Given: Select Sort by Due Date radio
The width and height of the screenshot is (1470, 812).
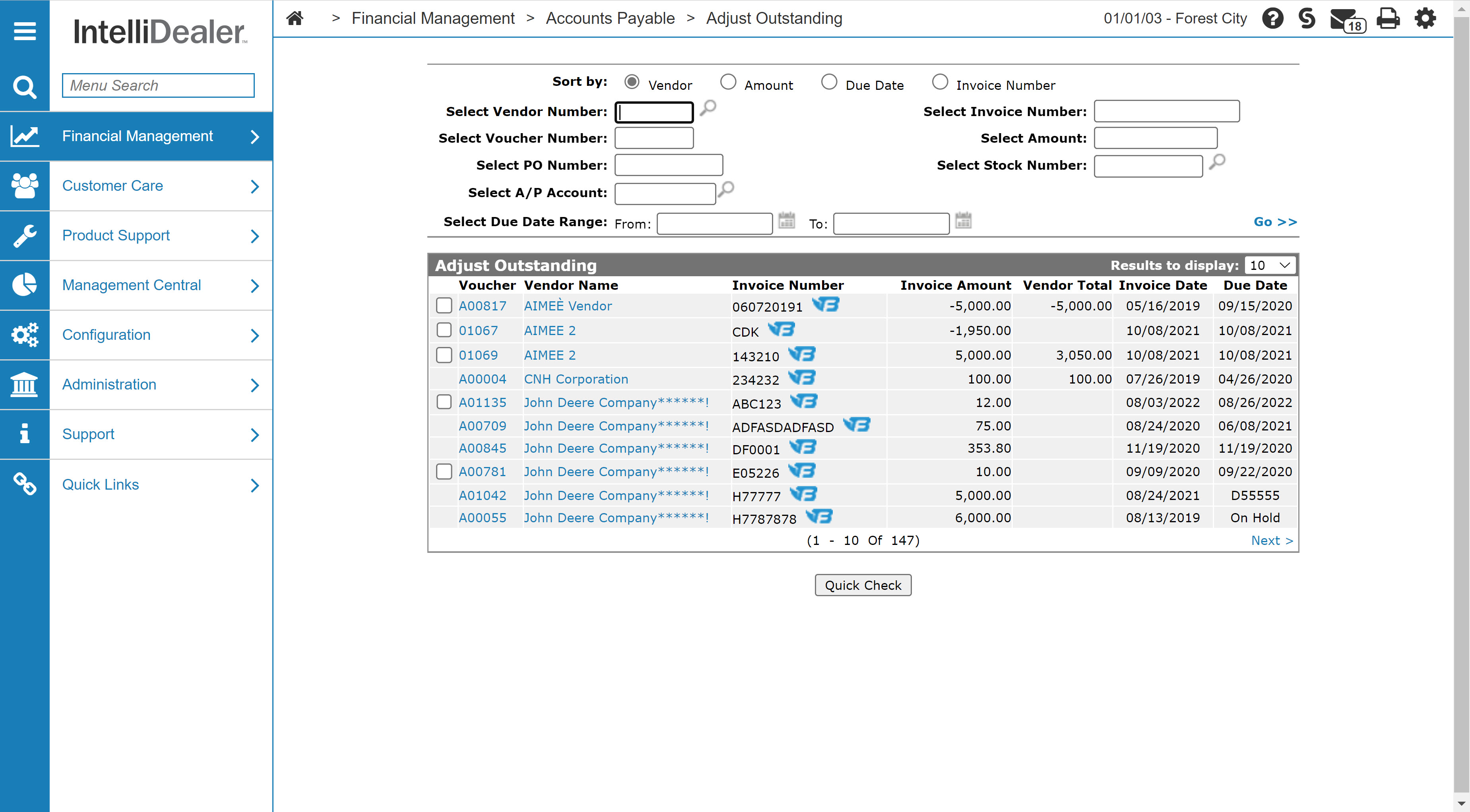Looking at the screenshot, I should click(828, 82).
